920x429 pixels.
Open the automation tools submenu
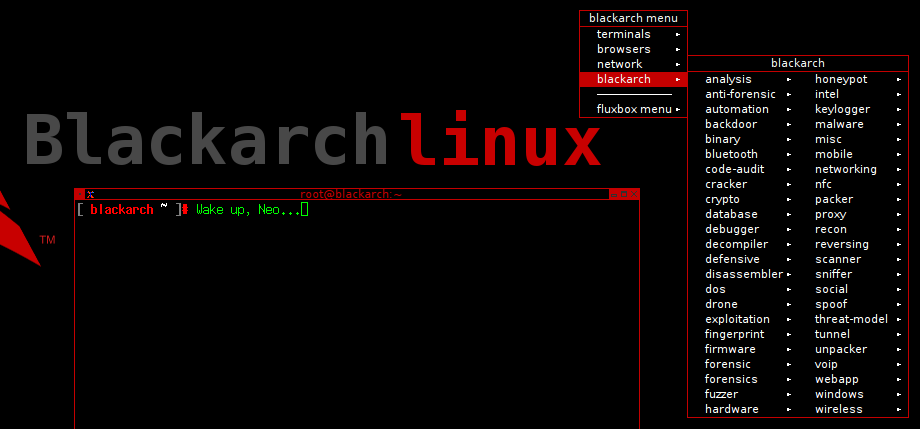coord(743,109)
